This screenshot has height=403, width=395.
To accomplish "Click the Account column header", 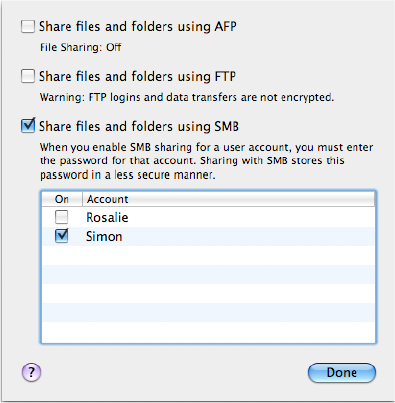I will pos(228,199).
